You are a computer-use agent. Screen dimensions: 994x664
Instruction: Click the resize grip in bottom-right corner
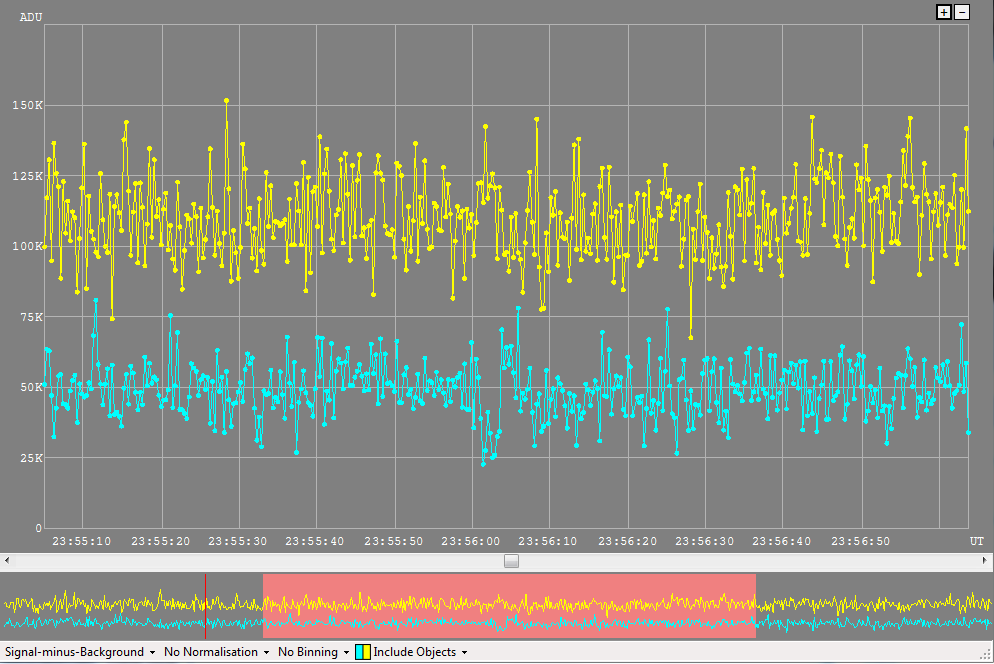[x=987, y=657]
